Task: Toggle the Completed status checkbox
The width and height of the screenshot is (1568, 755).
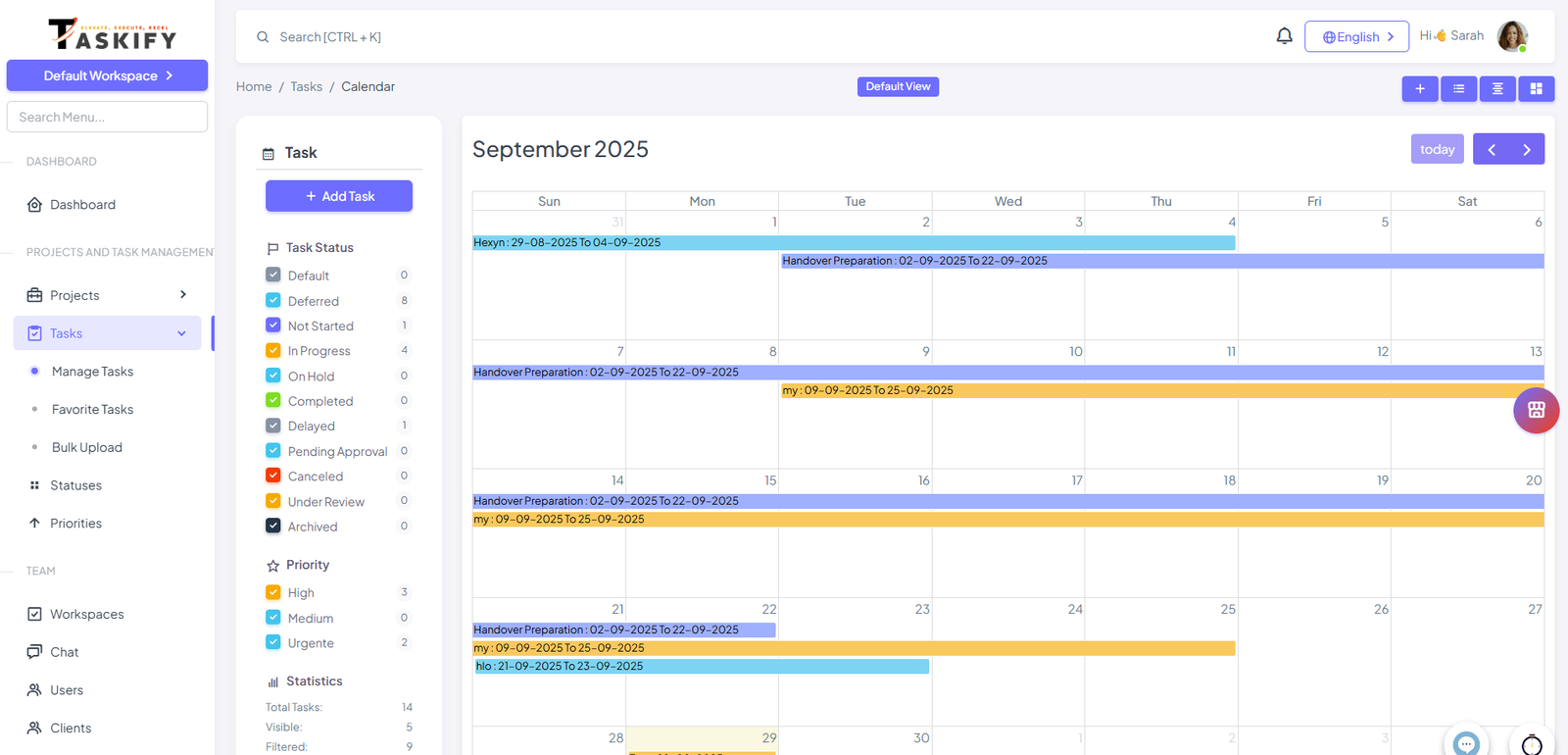Action: click(273, 400)
